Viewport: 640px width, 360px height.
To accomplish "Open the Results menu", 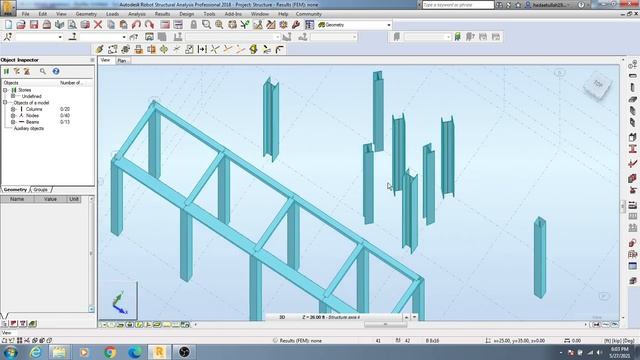I will pyautogui.click(x=162, y=14).
